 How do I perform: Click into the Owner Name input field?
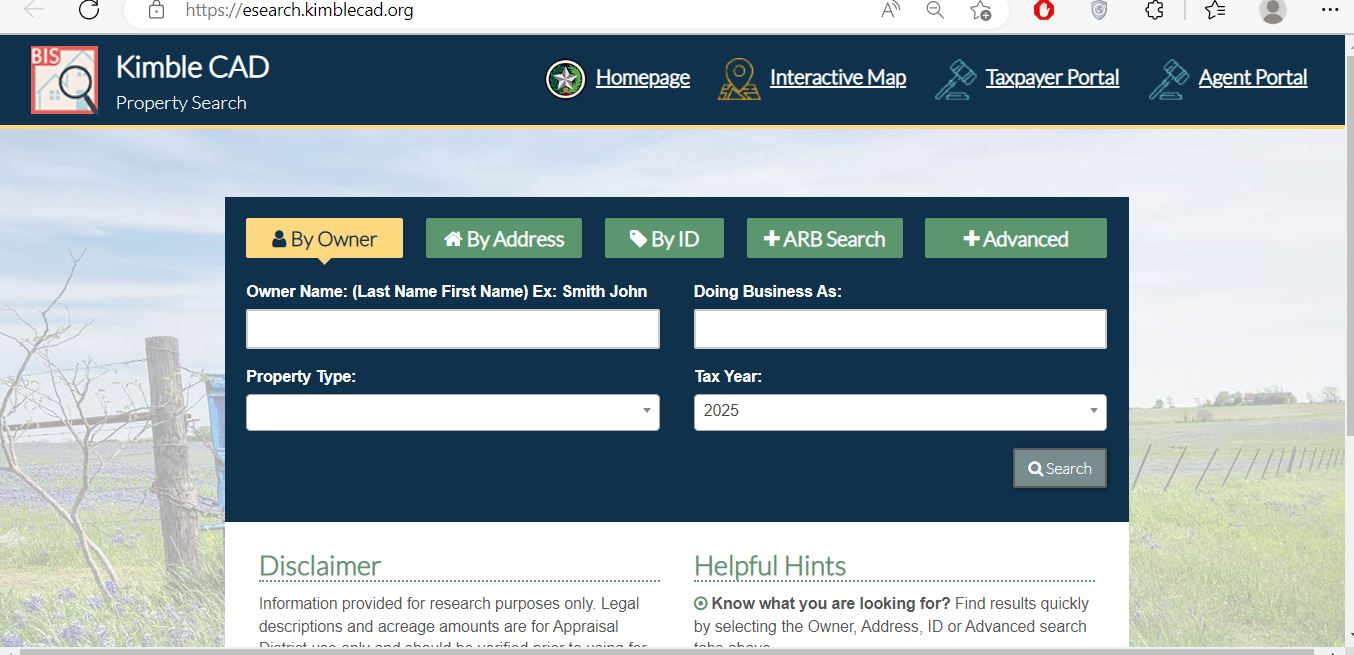(452, 329)
